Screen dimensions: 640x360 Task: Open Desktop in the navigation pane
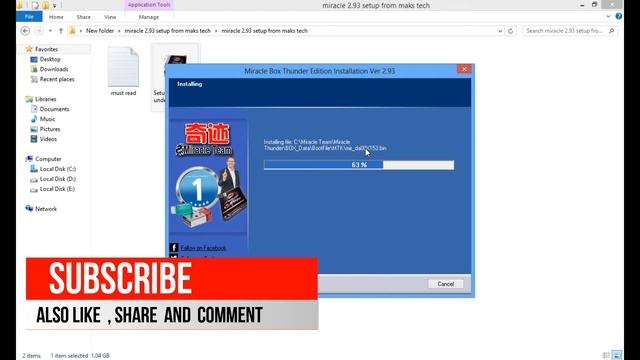(x=50, y=59)
